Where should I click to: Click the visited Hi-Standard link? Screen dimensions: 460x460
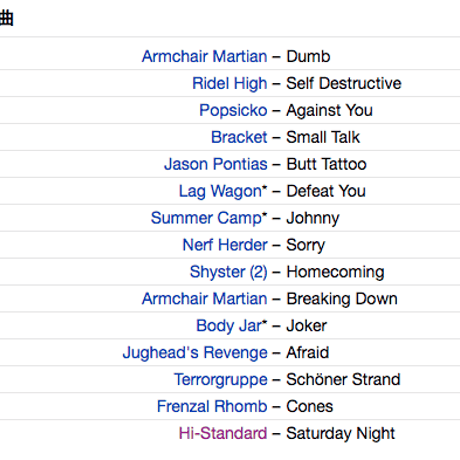pyautogui.click(x=223, y=433)
